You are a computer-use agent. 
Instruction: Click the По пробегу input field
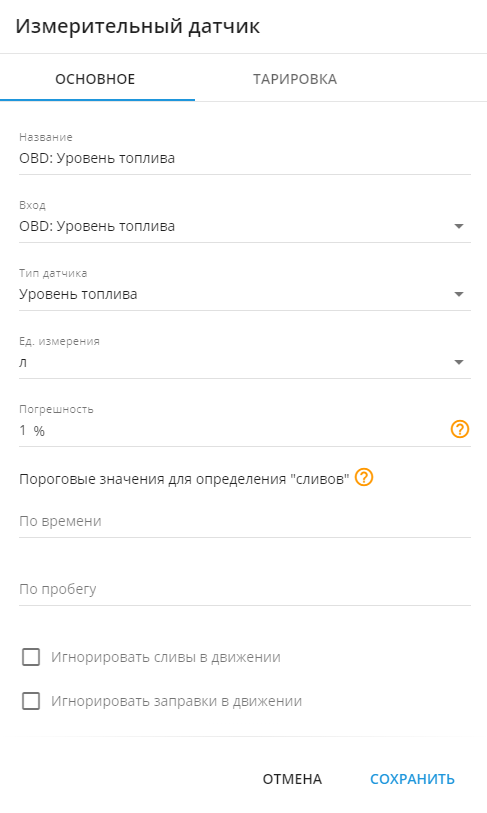tap(245, 589)
